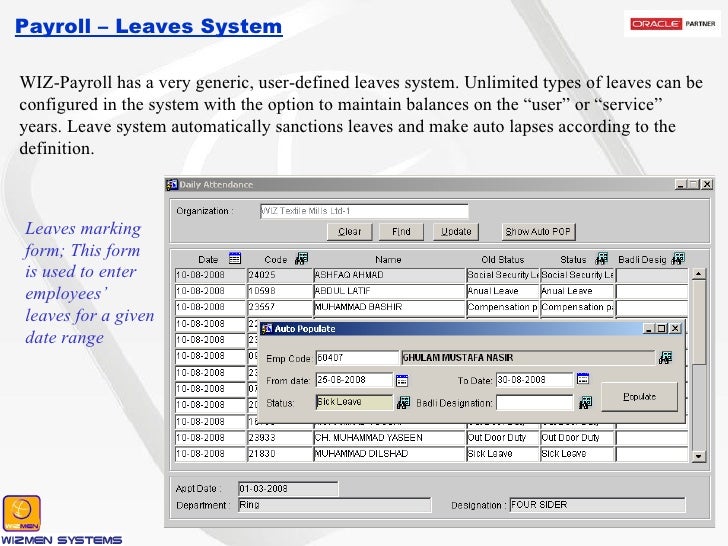Viewport: 728px width, 546px height.
Task: Click the Payroll – Leaves System heading
Action: pos(149,26)
